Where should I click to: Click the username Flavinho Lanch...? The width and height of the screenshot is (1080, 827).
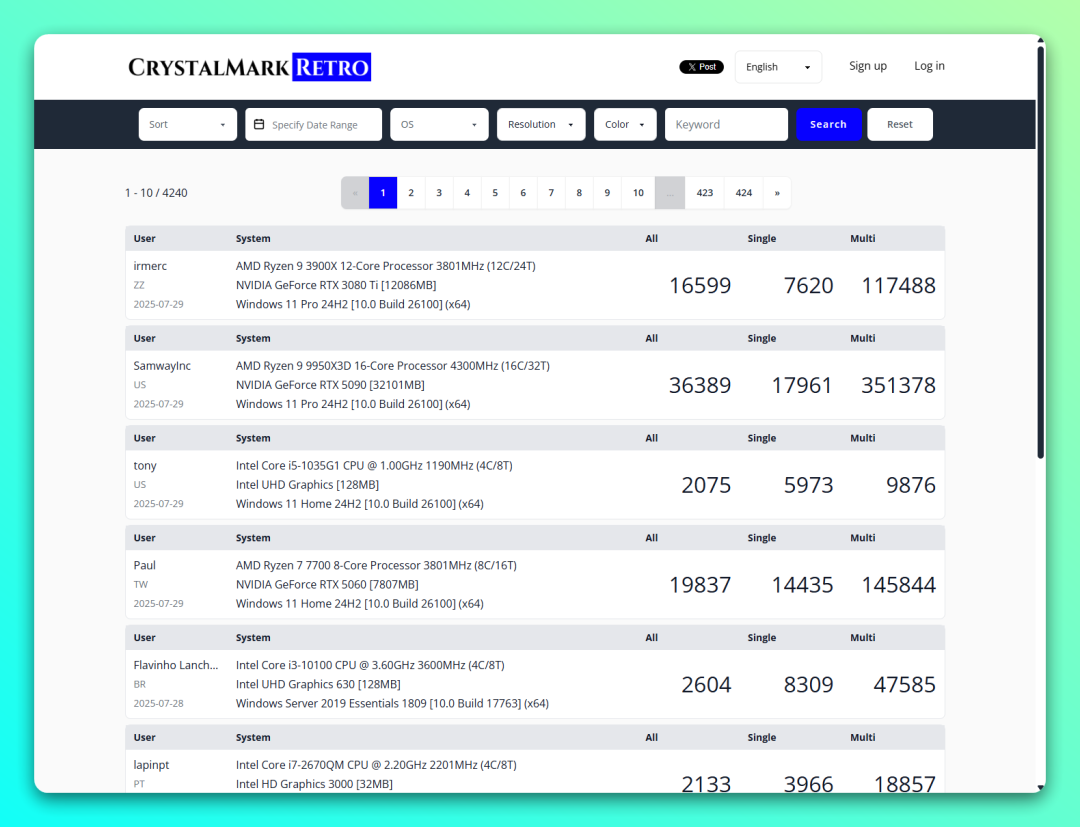pos(176,665)
